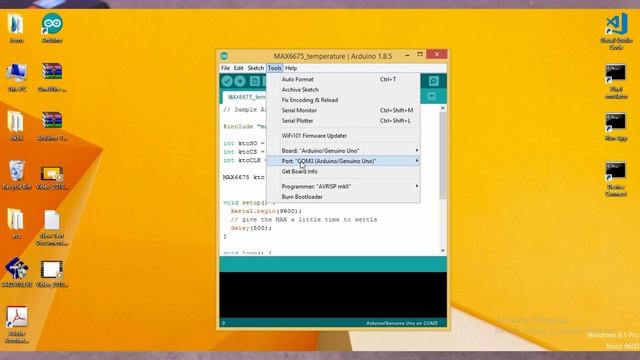This screenshot has height=360, width=640.
Task: Select the This PC desktop icon
Action: 16,77
